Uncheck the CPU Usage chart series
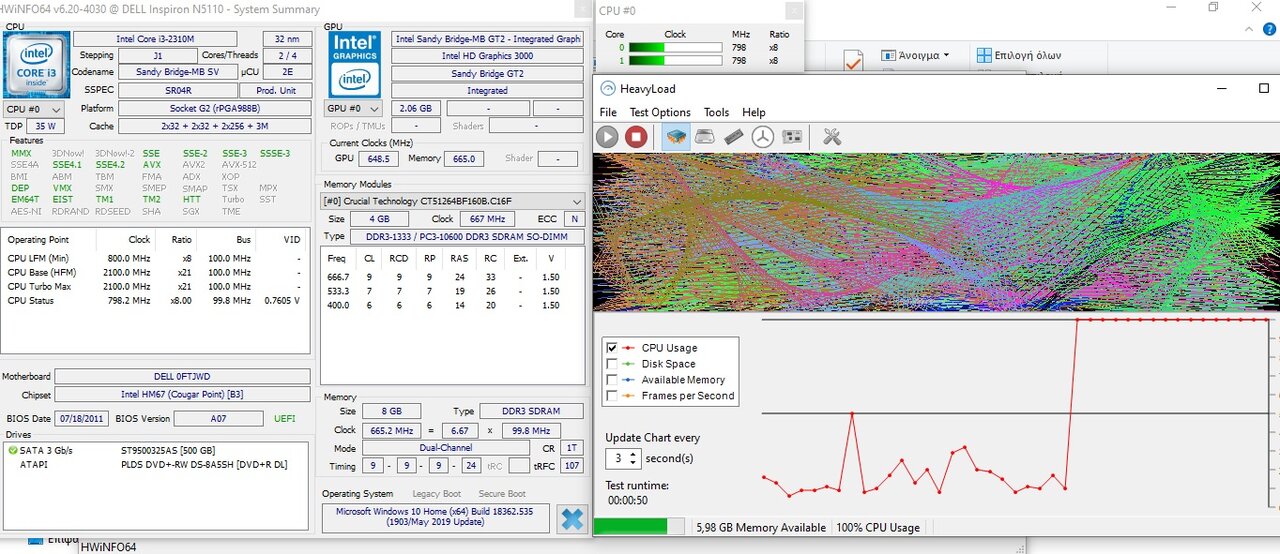 [612, 348]
